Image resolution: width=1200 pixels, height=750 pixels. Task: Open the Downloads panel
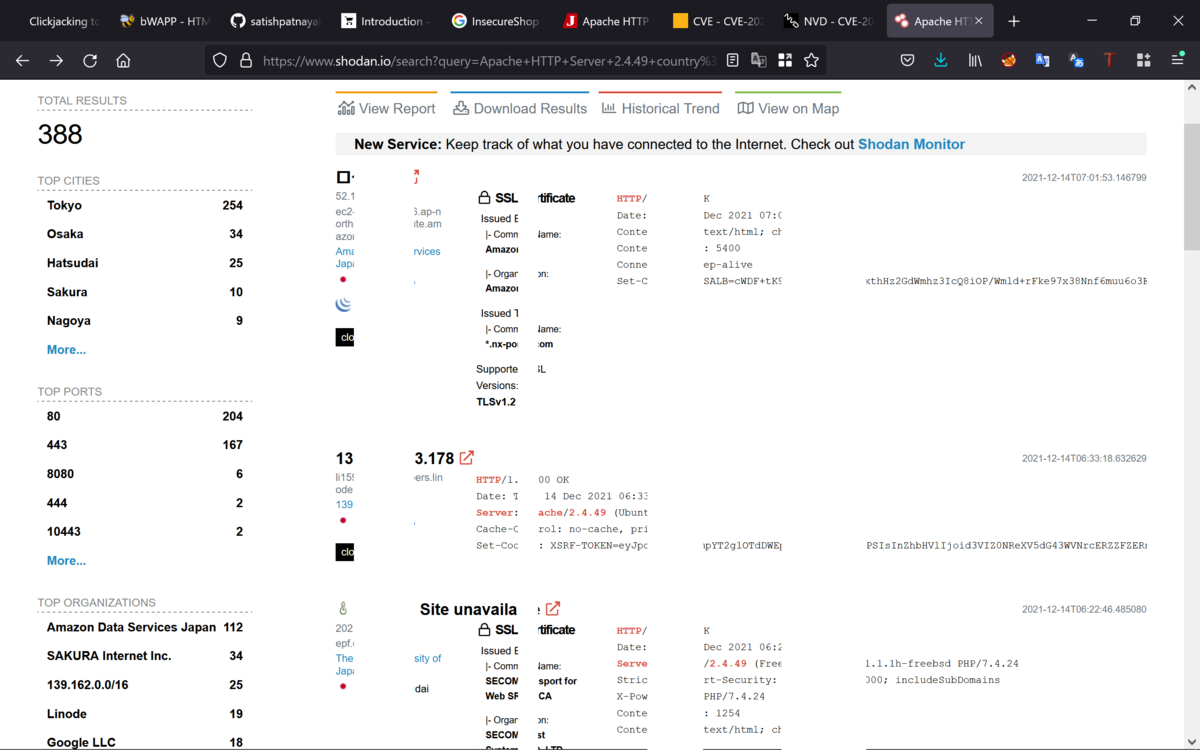coord(941,61)
